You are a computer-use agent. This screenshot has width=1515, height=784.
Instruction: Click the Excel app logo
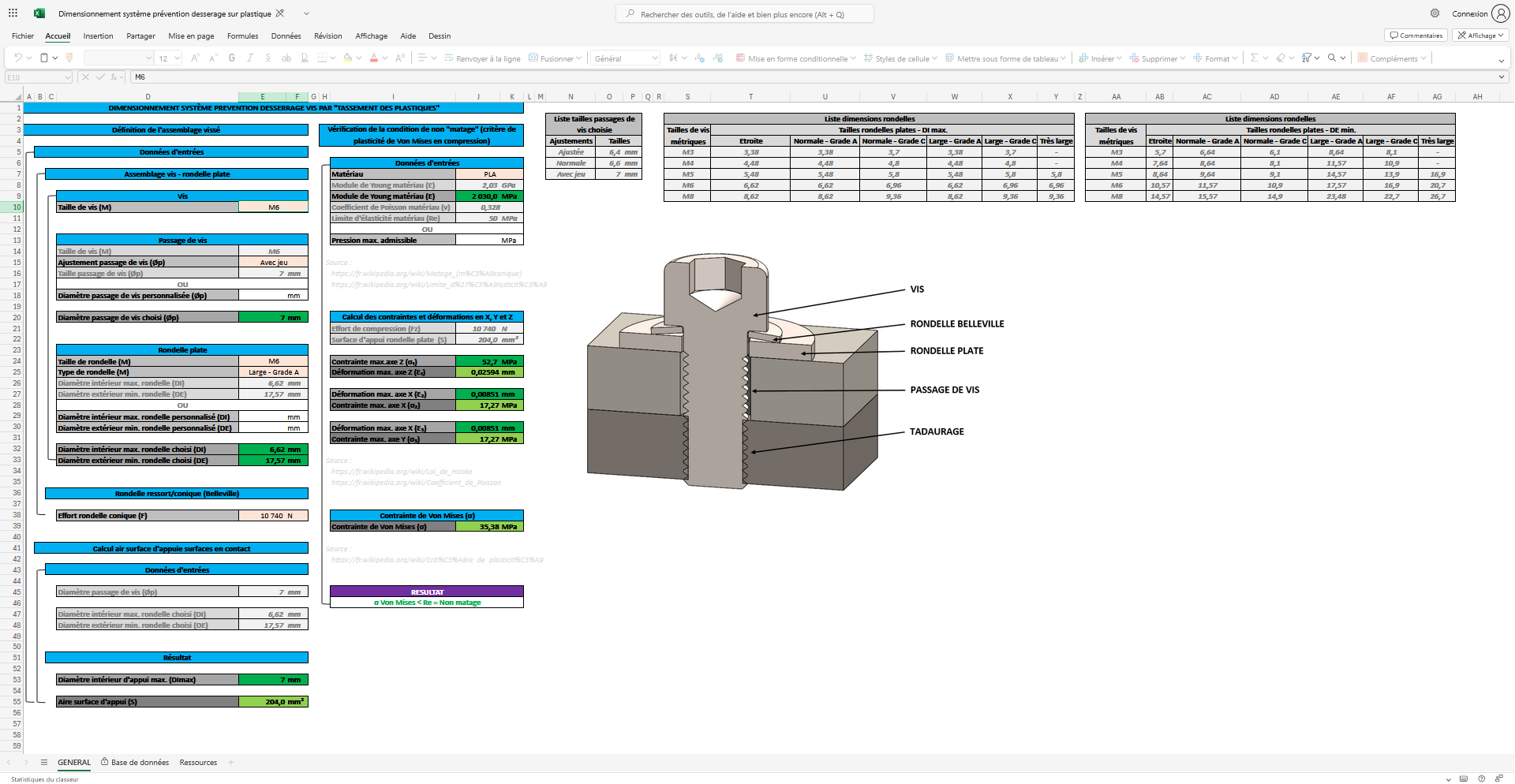click(x=39, y=13)
